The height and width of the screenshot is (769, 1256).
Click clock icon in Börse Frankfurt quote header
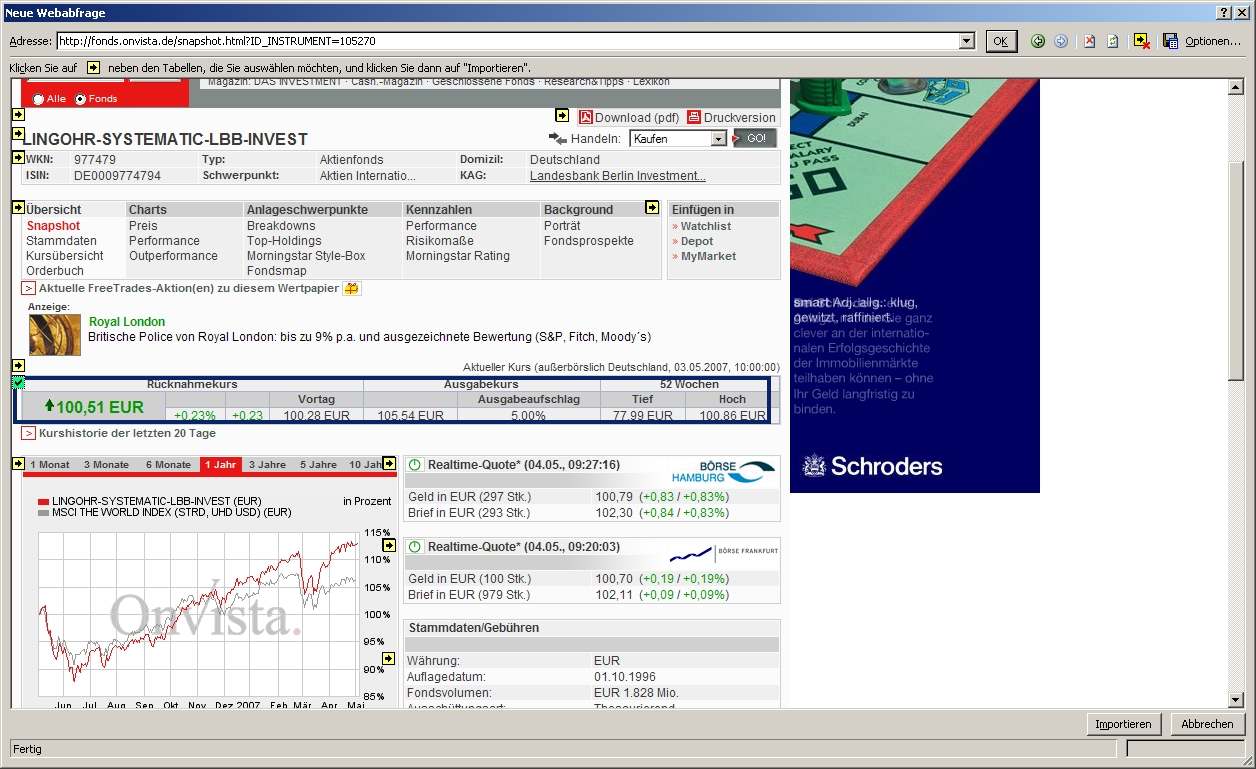(x=415, y=547)
